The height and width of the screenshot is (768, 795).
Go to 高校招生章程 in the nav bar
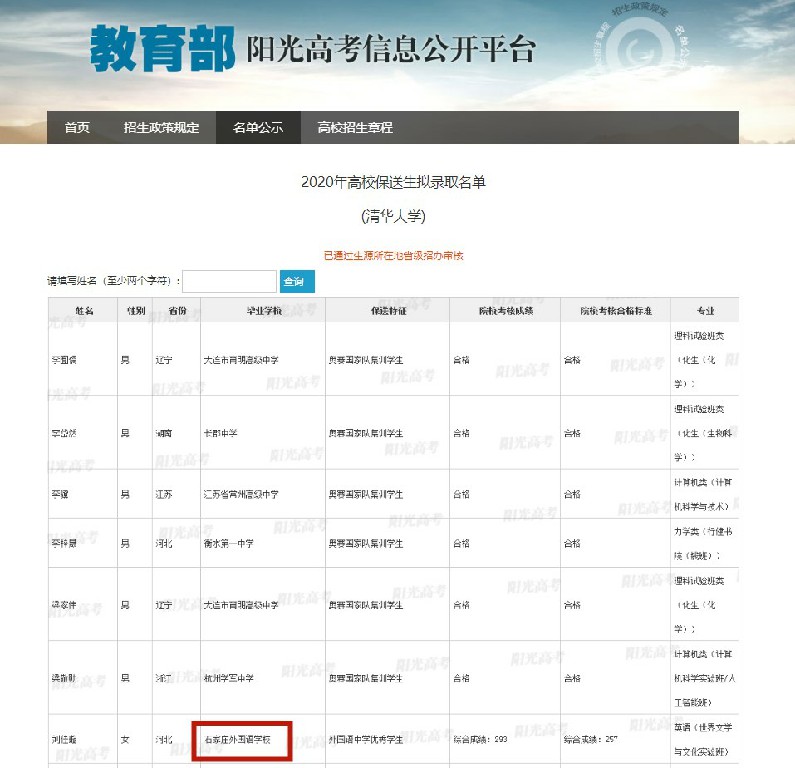[355, 127]
